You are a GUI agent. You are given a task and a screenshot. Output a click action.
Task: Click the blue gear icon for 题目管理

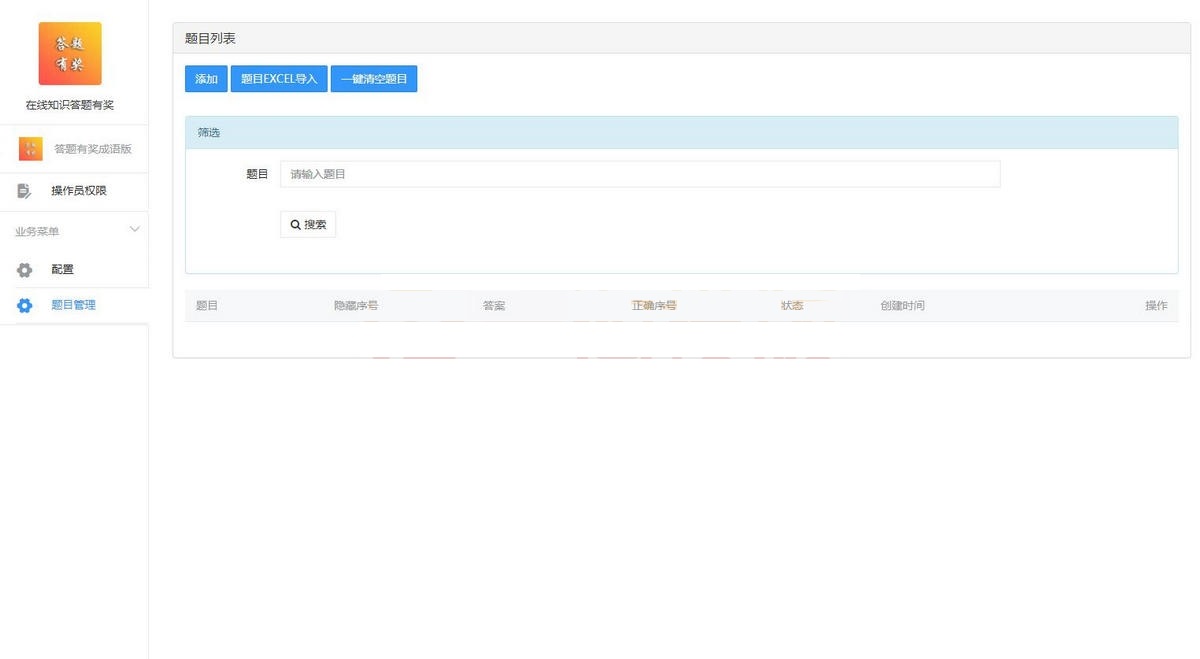(x=25, y=306)
